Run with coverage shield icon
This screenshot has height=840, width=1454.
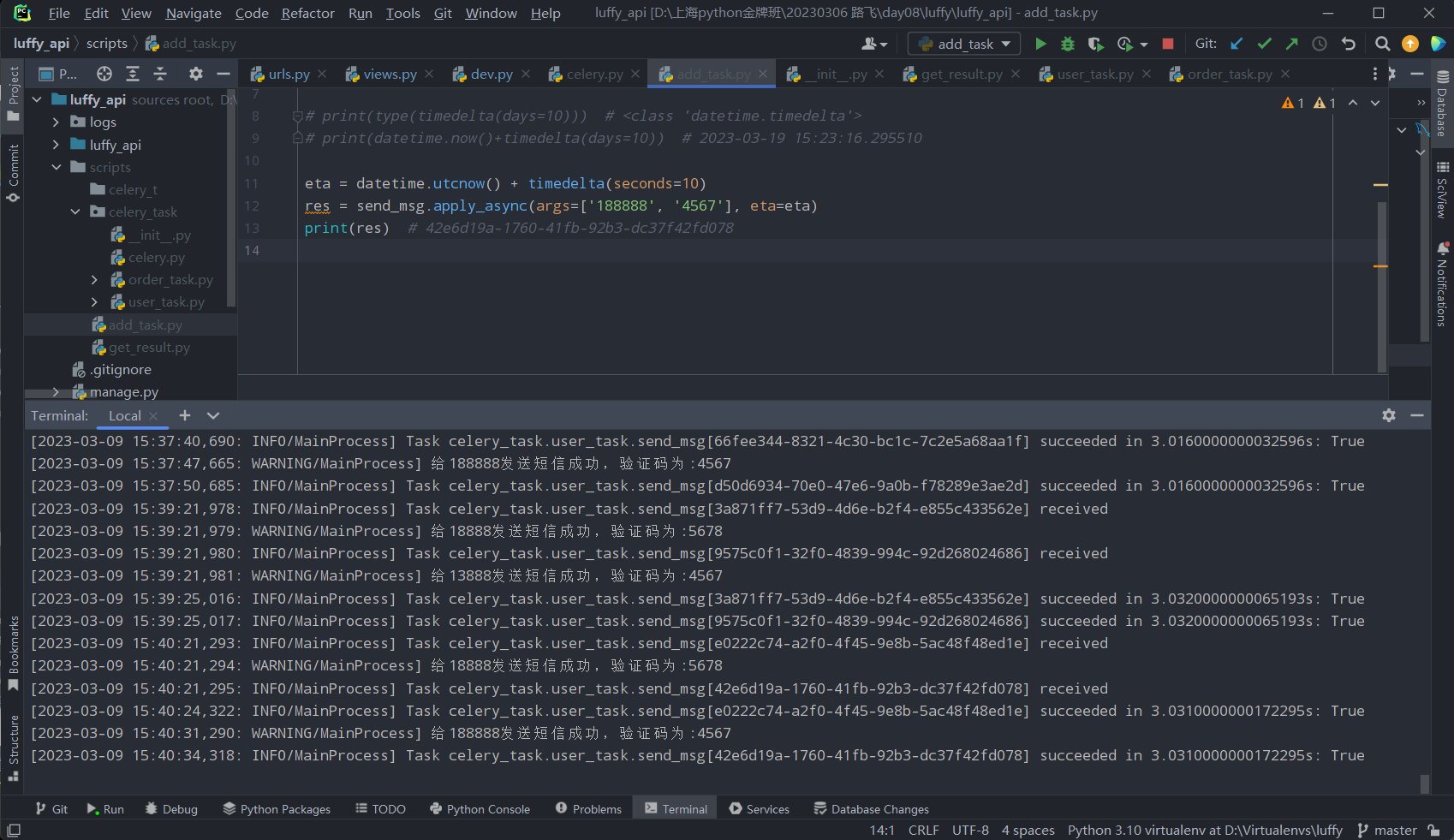1095,44
